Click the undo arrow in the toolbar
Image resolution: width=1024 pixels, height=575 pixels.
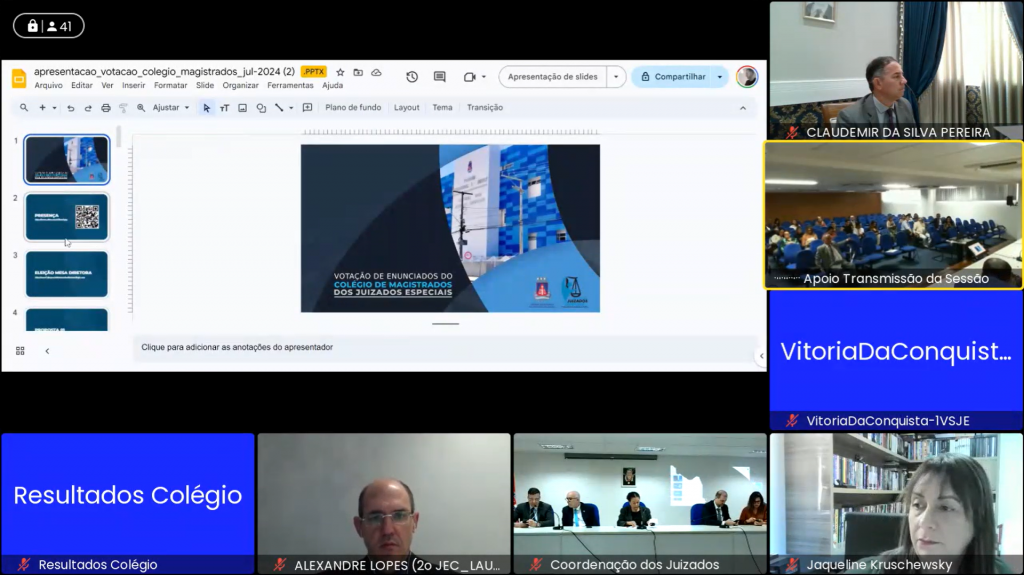coord(70,108)
